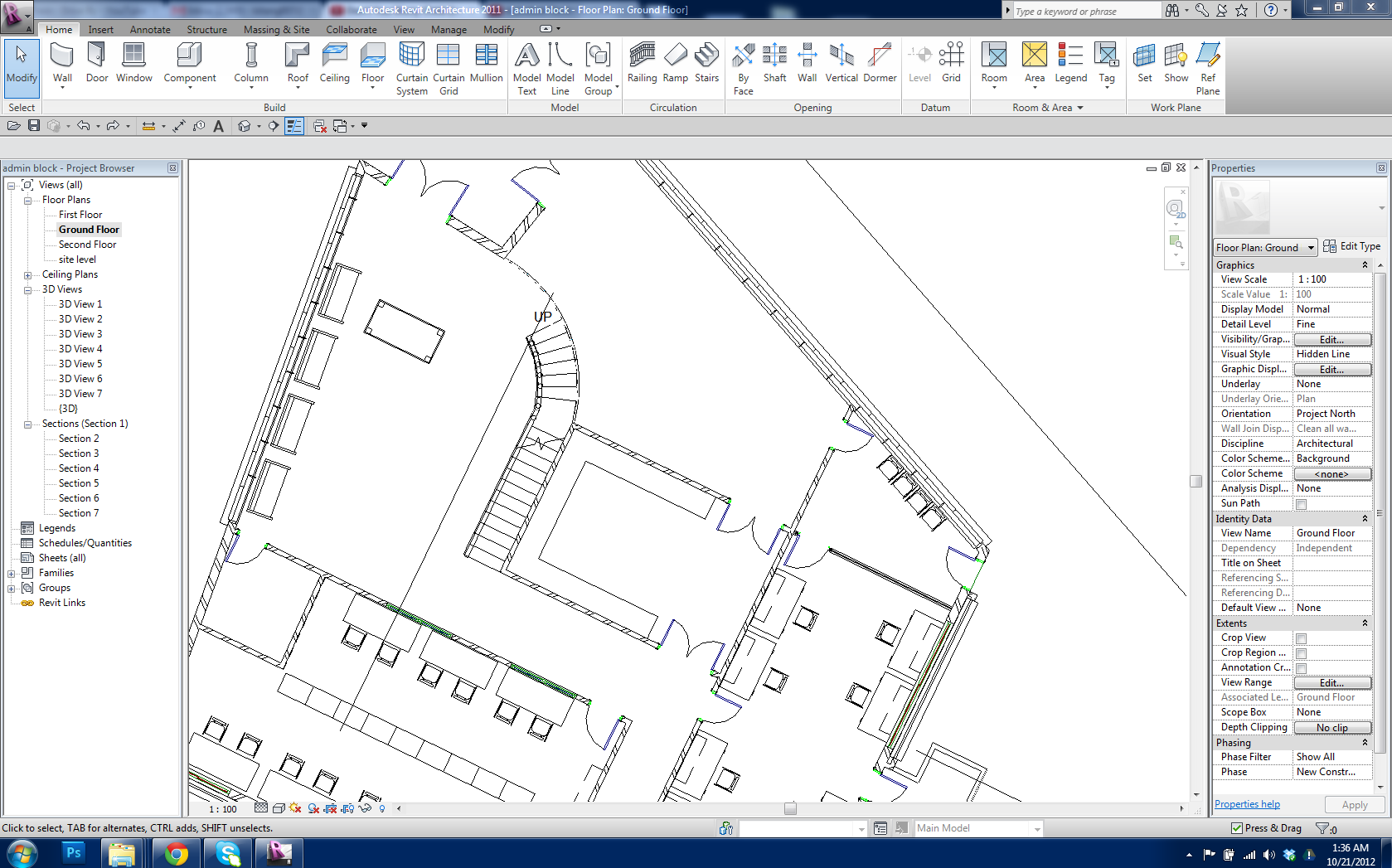Select the Room tool
Image resolution: width=1392 pixels, height=868 pixels.
pyautogui.click(x=994, y=64)
